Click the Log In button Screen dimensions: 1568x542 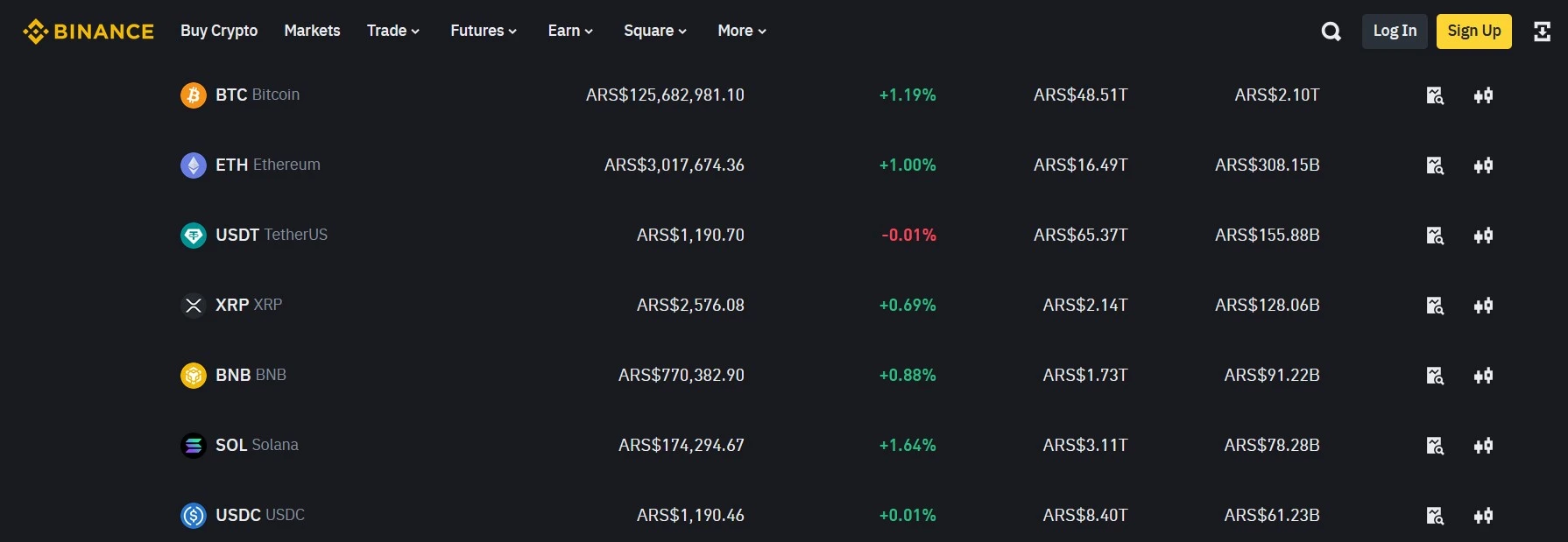coord(1394,31)
